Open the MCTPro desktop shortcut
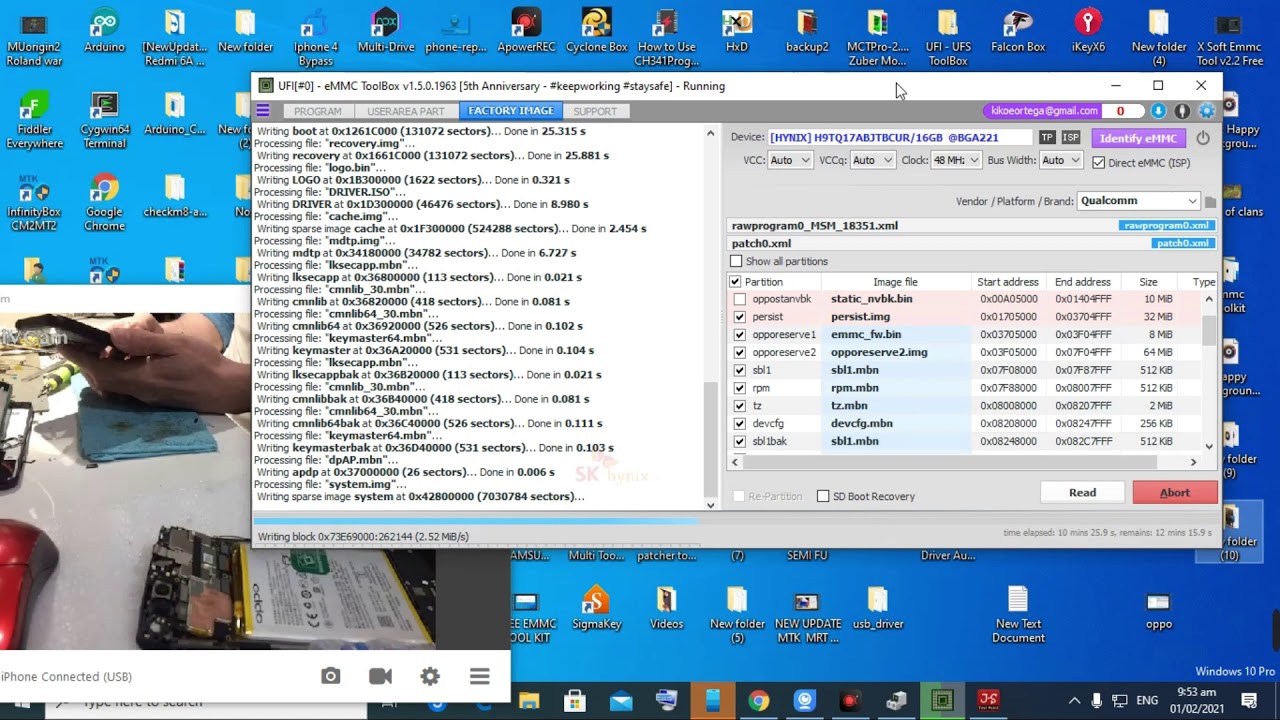The image size is (1280, 720). click(877, 37)
